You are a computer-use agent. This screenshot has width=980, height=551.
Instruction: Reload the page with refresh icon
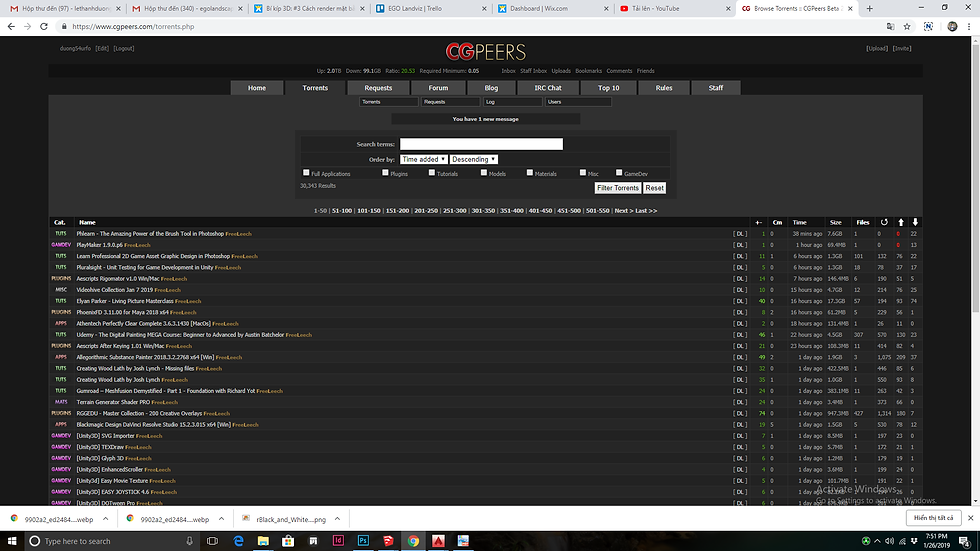[x=44, y=26]
